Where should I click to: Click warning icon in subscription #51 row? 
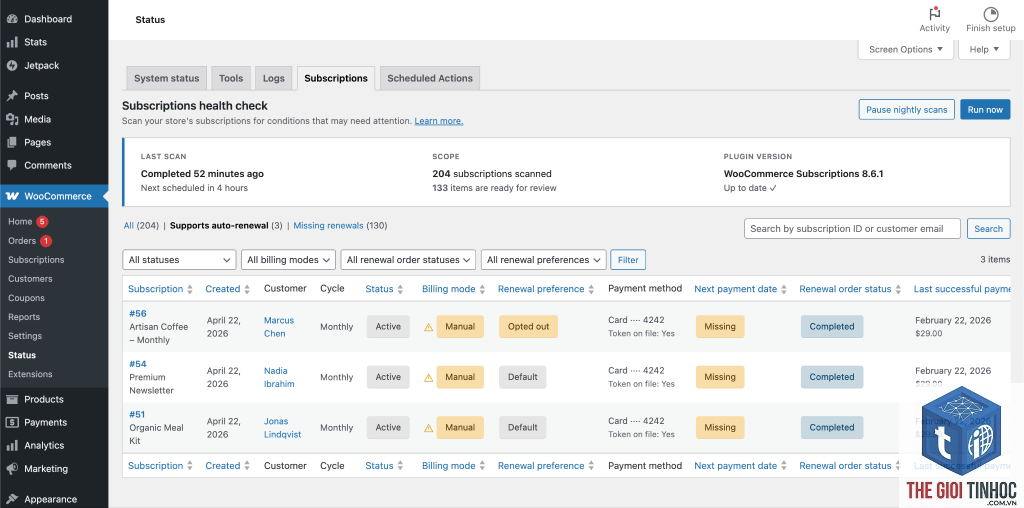click(x=428, y=428)
